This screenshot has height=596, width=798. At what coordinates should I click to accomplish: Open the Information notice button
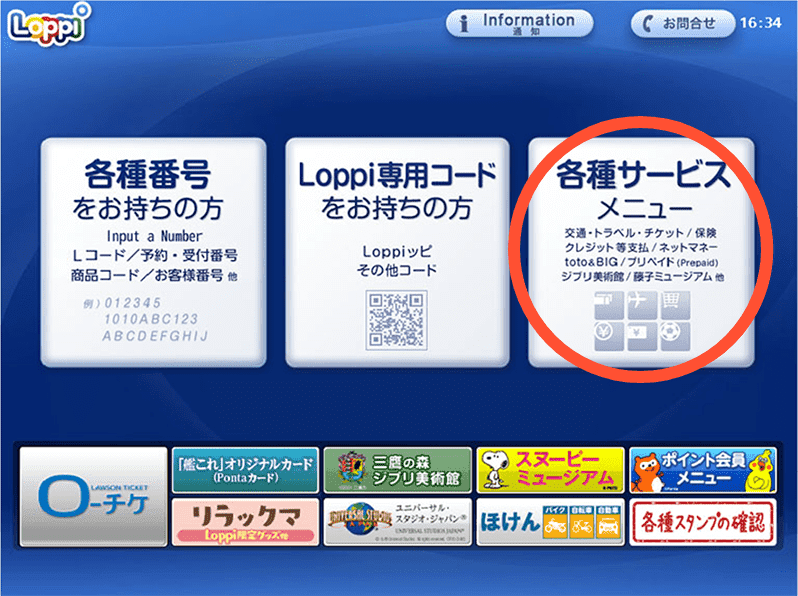coord(520,23)
